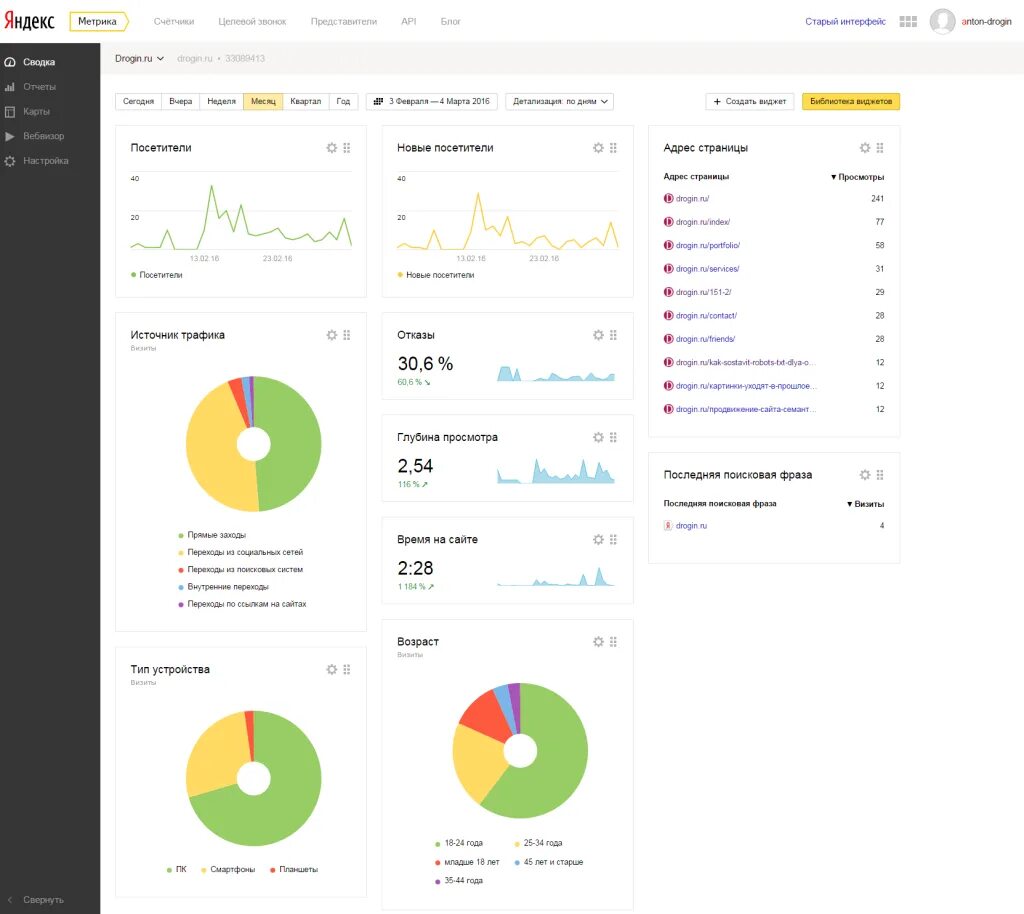Open settings gear of Новые посетители widget

tap(598, 148)
